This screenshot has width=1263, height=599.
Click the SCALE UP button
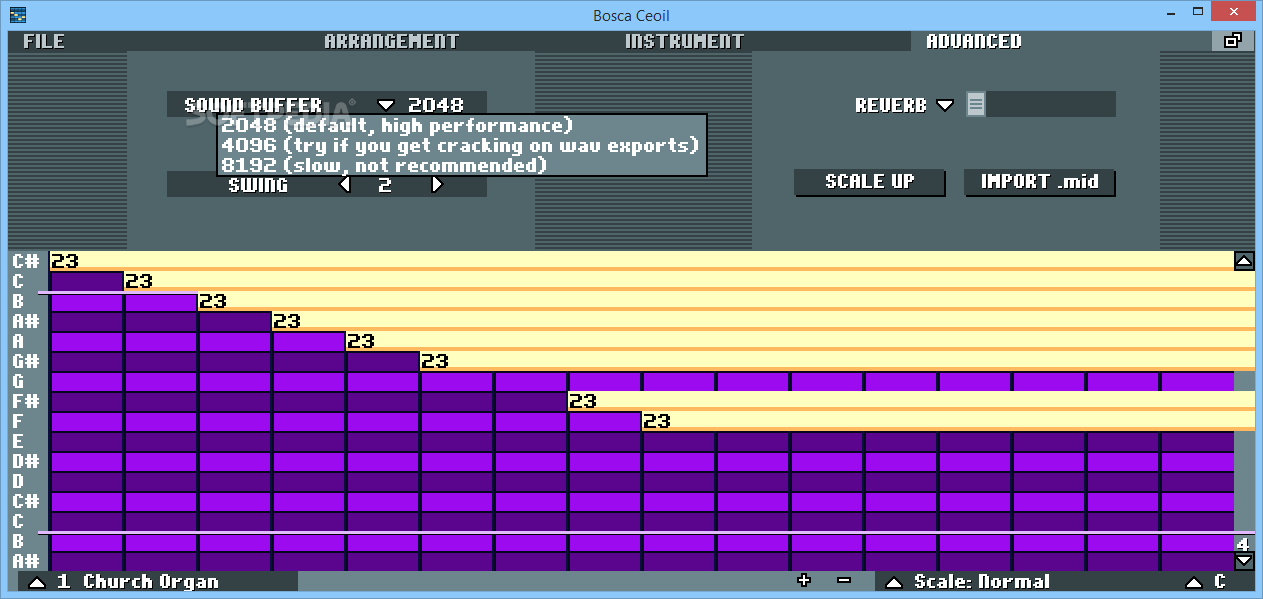(x=869, y=182)
